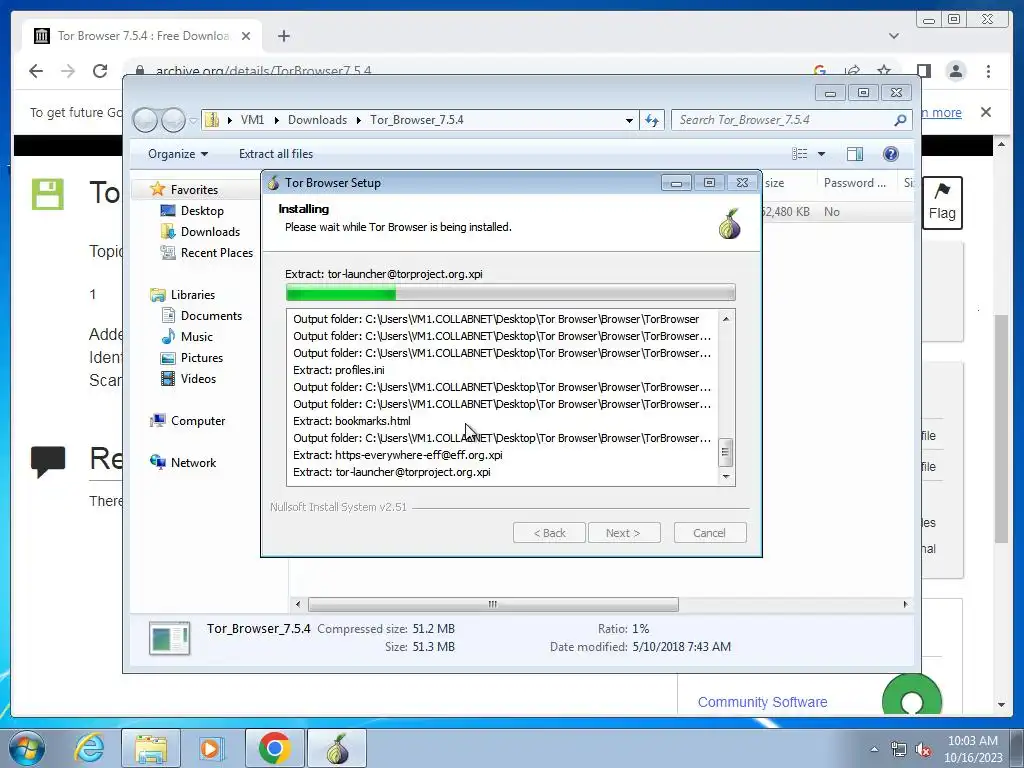Bookmark this page with the star icon
1024x768 pixels.
884,71
